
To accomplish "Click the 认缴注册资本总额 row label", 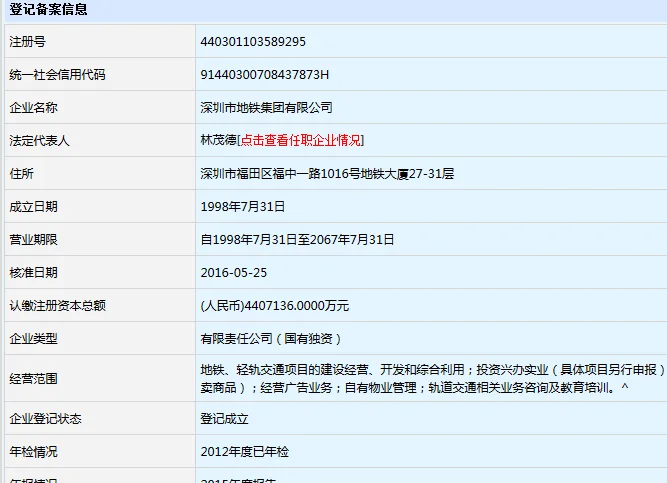I will [x=57, y=306].
